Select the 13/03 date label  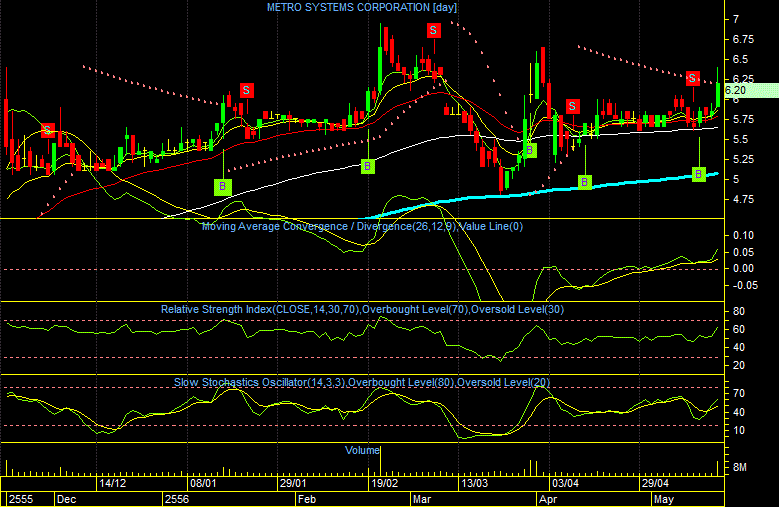474,483
